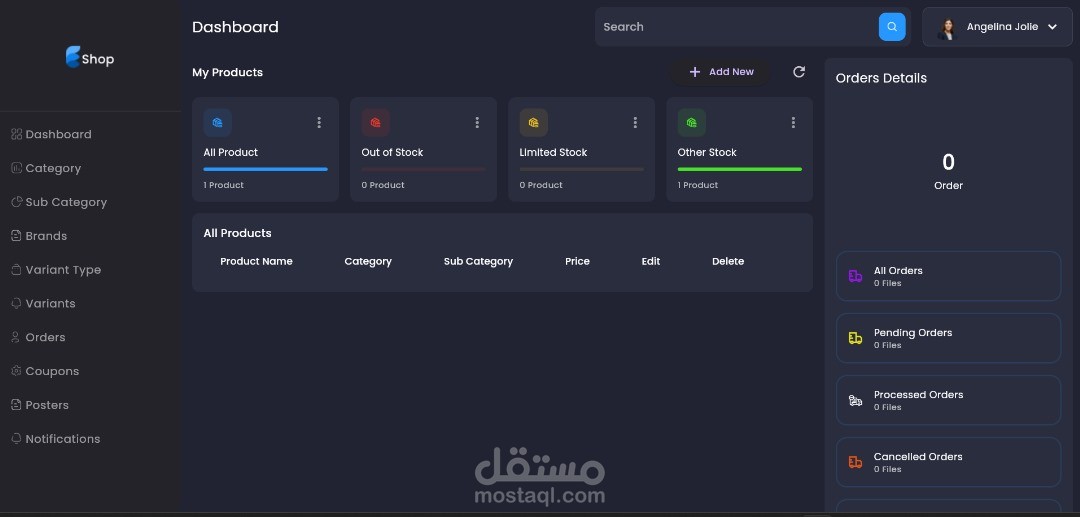The width and height of the screenshot is (1080, 517).
Task: Click the Other Stock card title
Action: 707,152
